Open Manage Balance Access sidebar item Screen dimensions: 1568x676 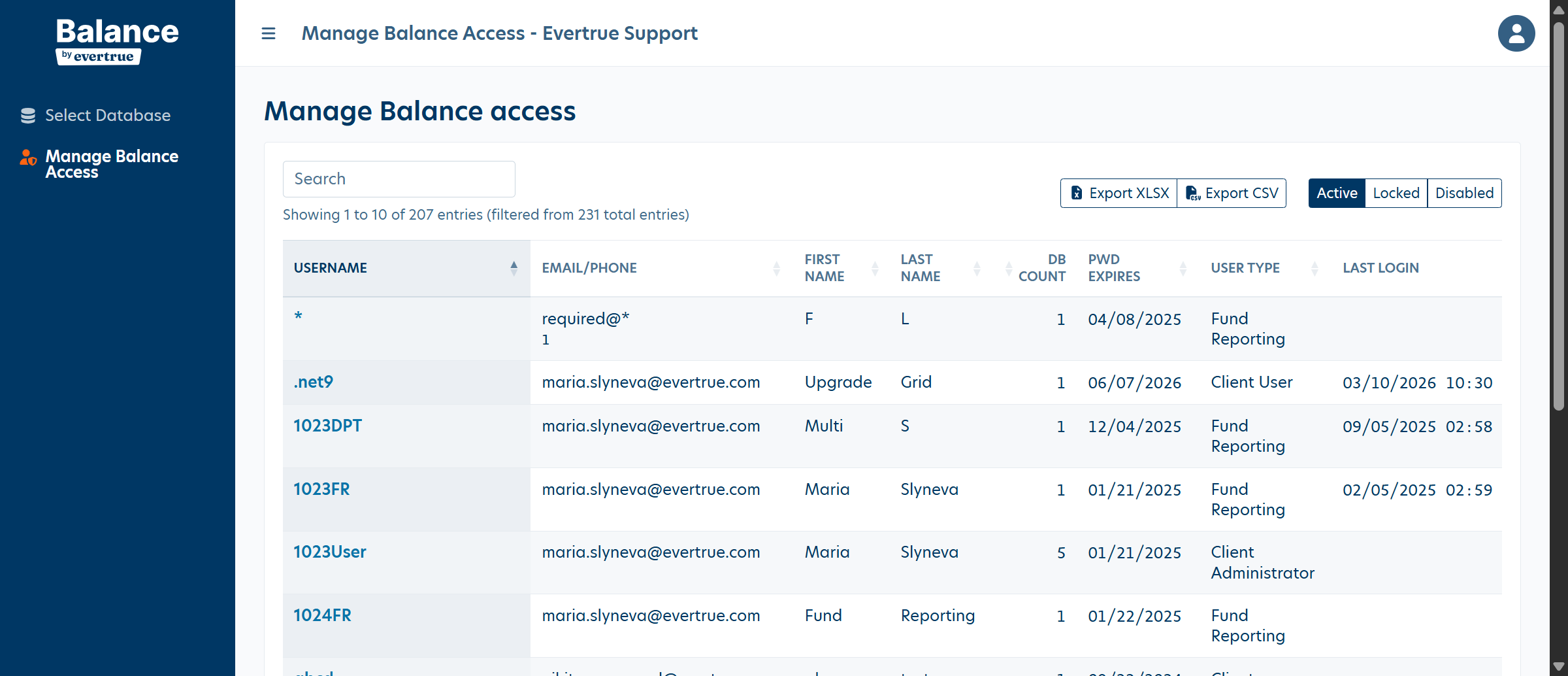(x=112, y=164)
